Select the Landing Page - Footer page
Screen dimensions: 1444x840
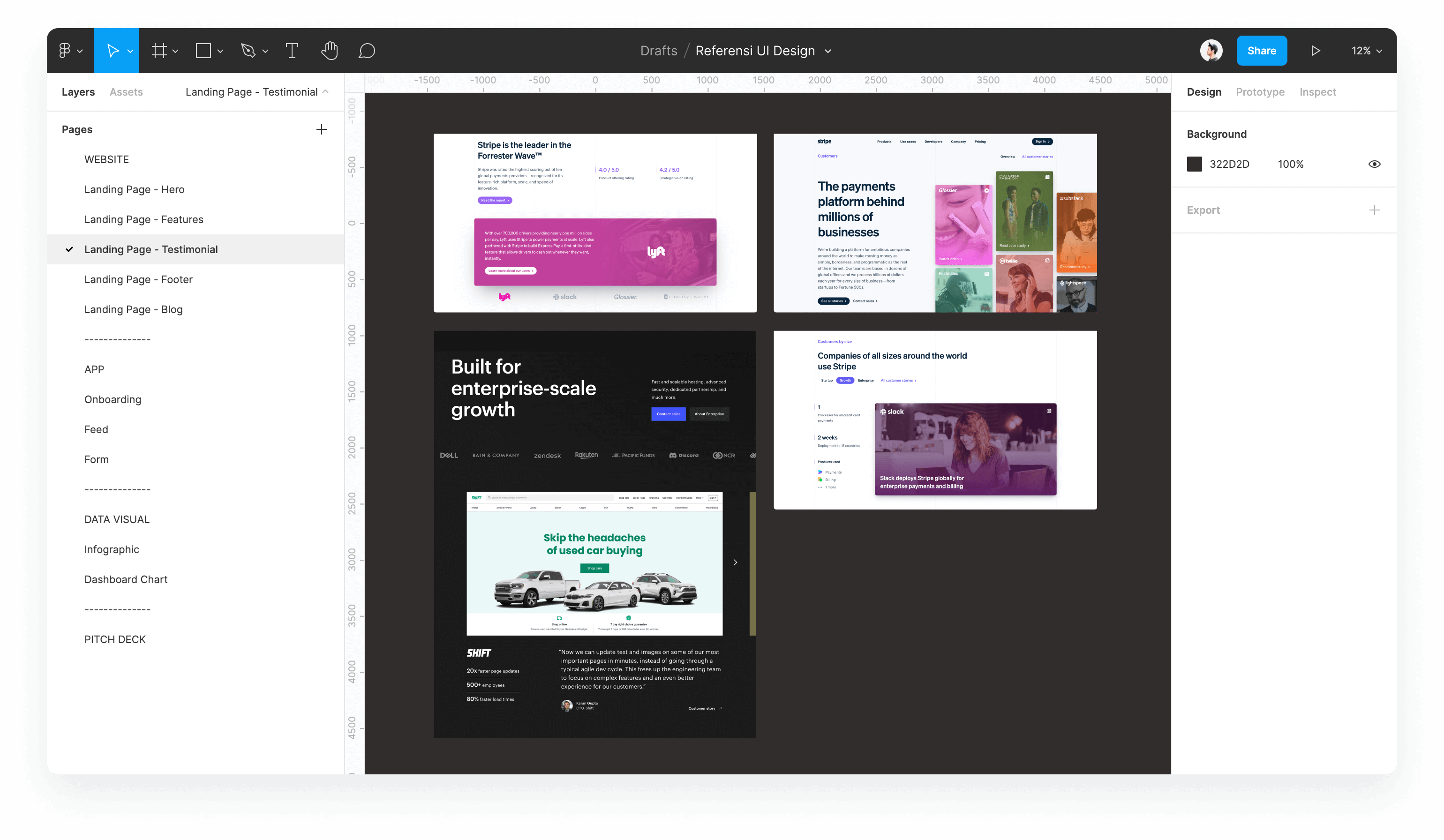point(196,280)
